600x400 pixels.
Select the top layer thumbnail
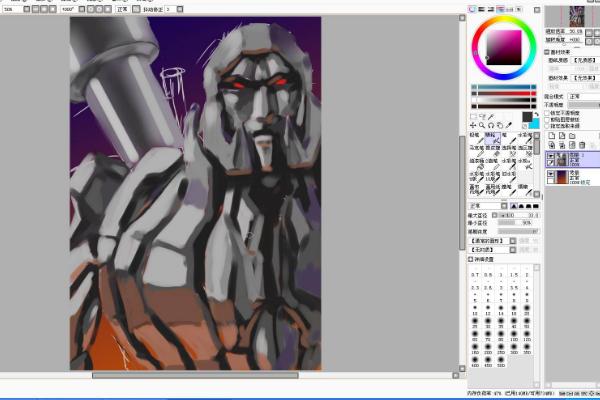tap(562, 159)
